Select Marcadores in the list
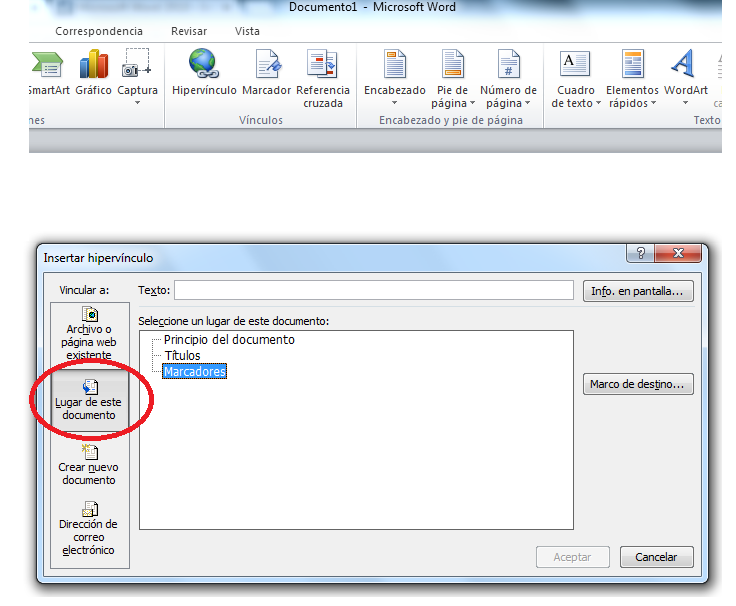 coord(194,372)
